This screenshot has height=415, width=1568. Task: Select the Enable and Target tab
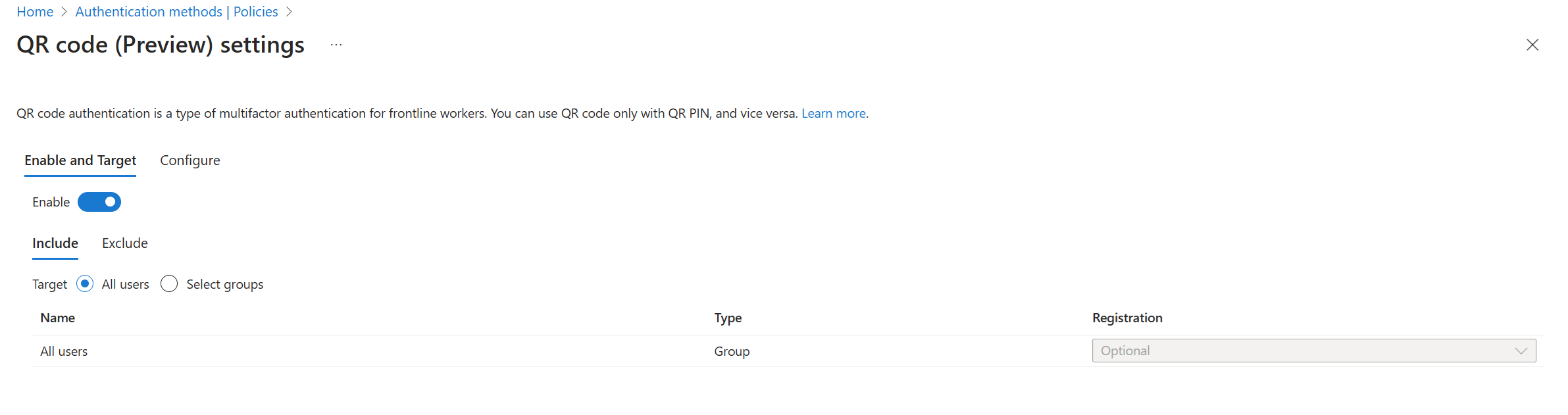pos(80,160)
